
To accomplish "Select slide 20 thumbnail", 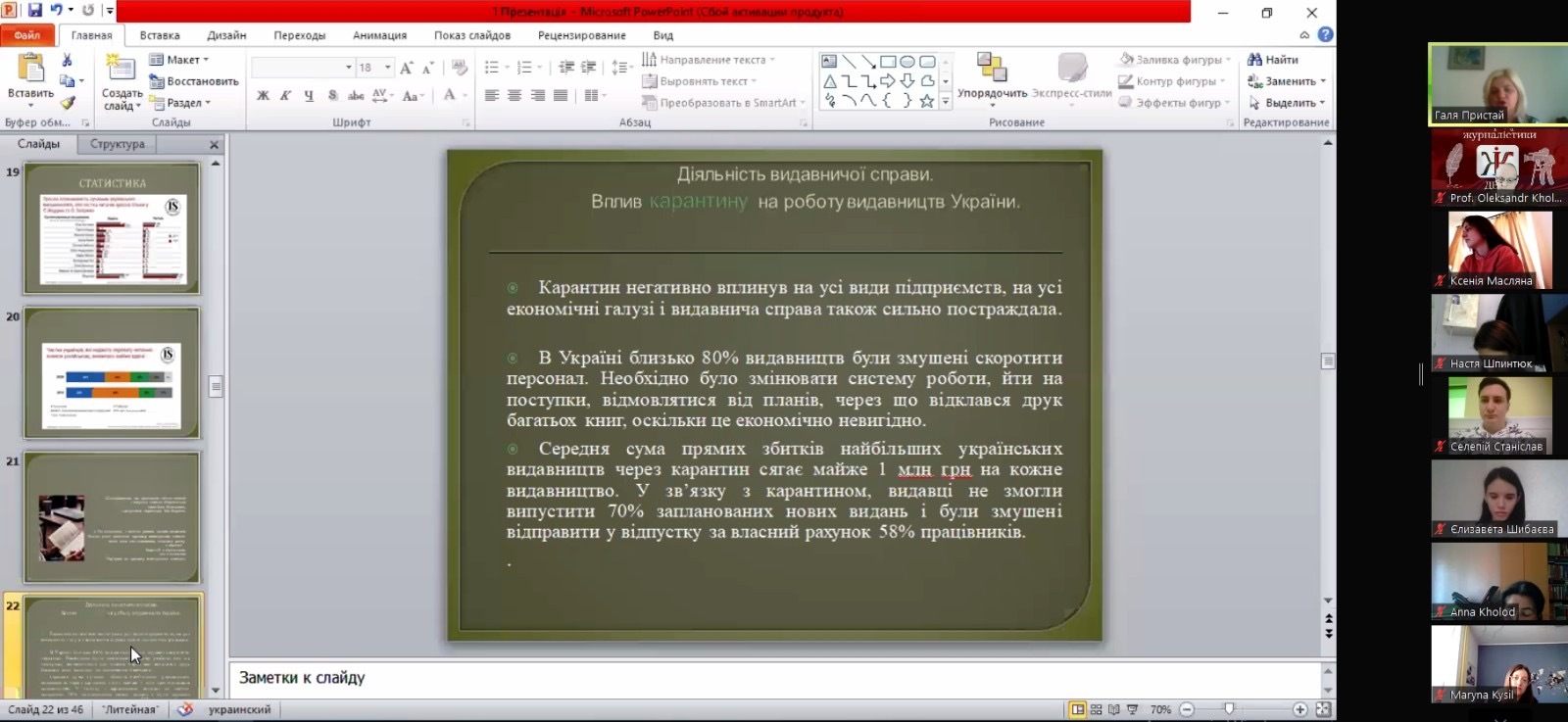I will pos(112,373).
